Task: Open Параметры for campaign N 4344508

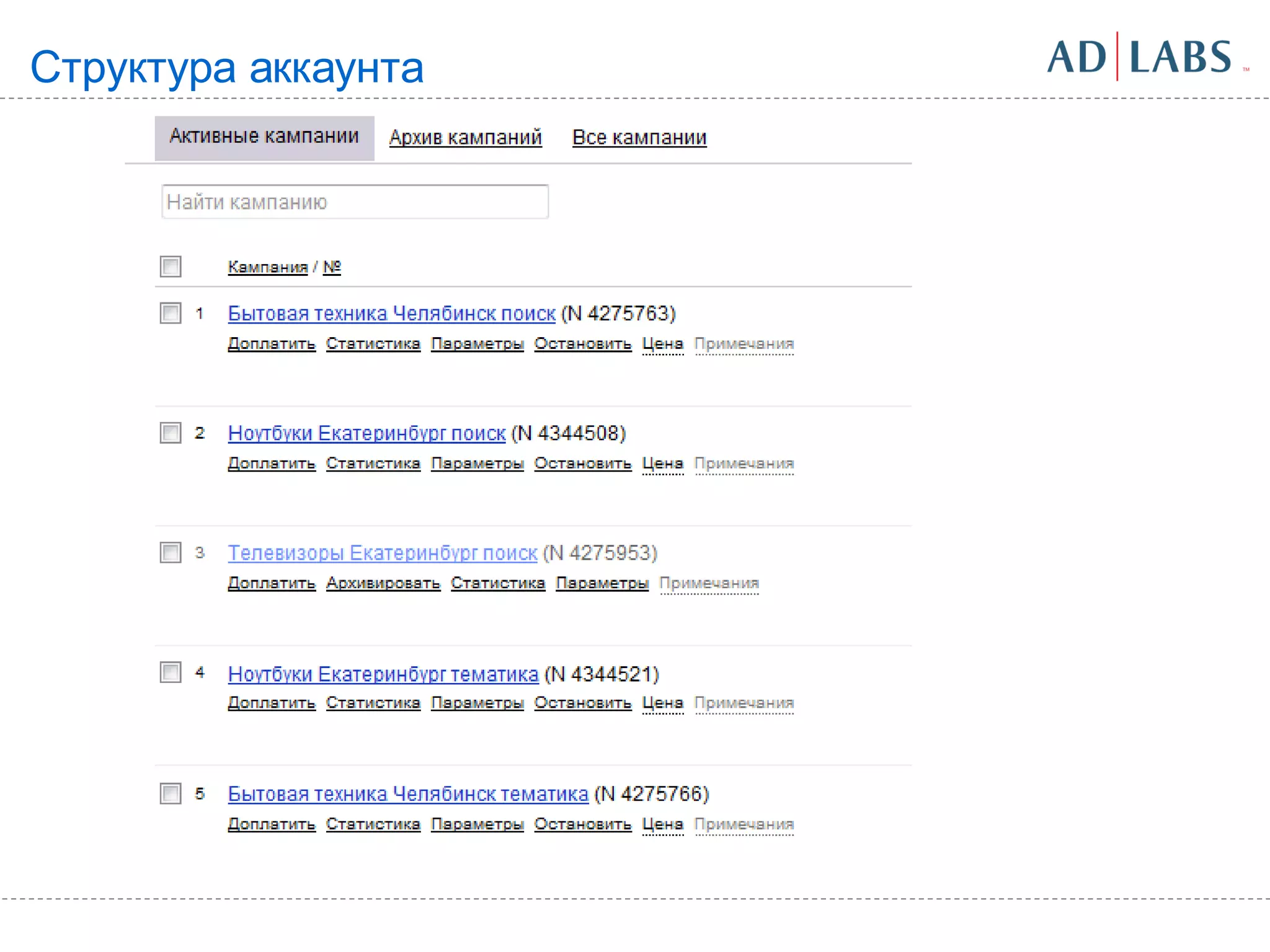Action: tap(477, 464)
